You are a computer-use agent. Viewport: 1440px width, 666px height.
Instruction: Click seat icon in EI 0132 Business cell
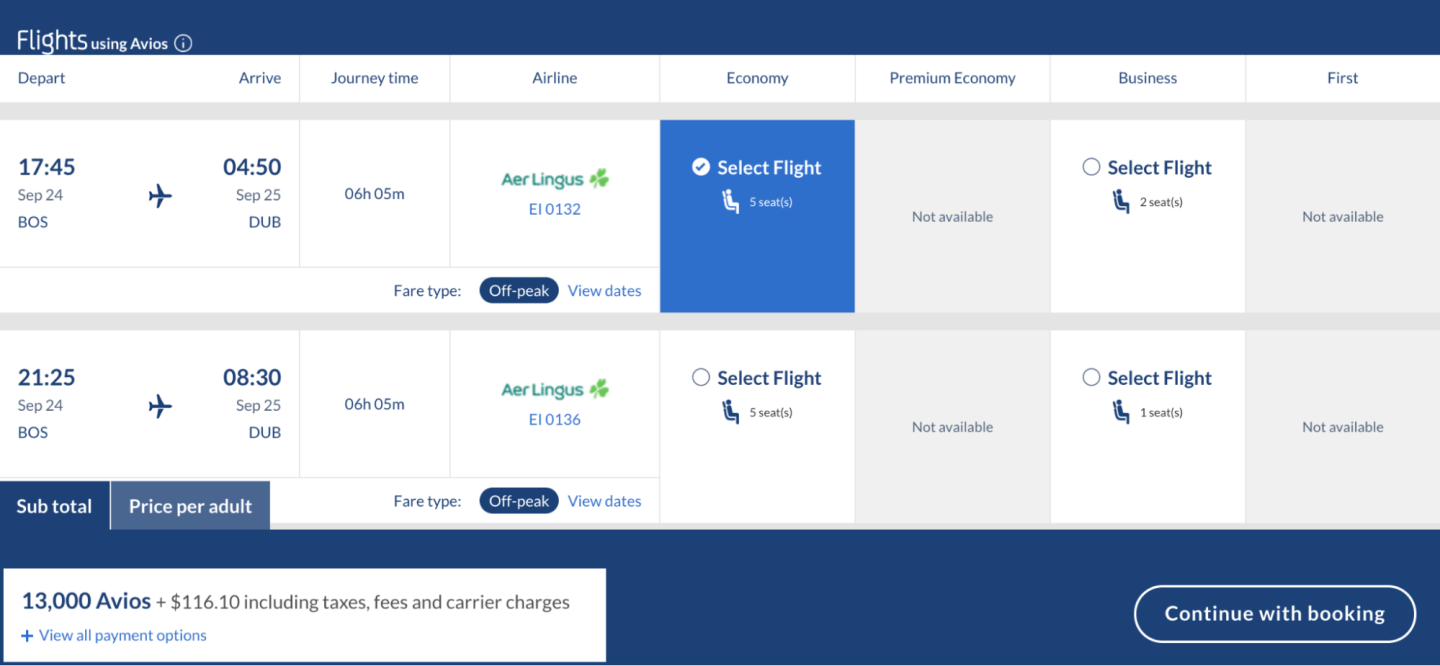click(1122, 202)
